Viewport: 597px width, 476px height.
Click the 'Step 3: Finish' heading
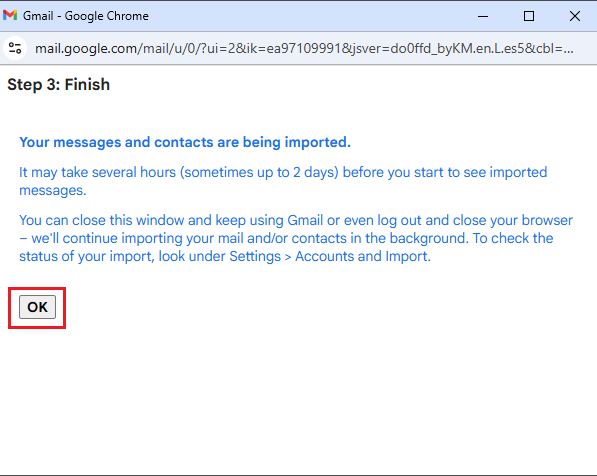(x=59, y=85)
